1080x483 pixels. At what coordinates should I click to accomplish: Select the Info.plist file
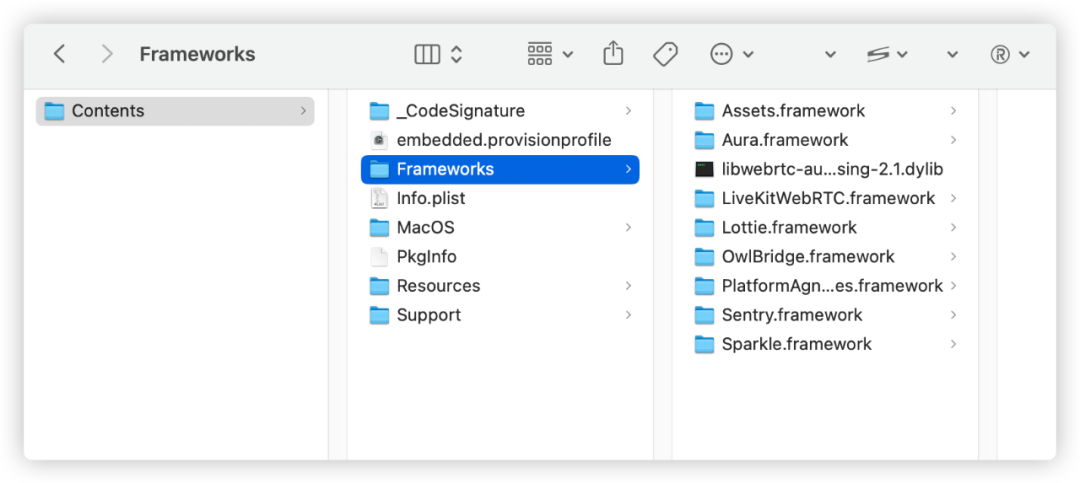coord(431,198)
